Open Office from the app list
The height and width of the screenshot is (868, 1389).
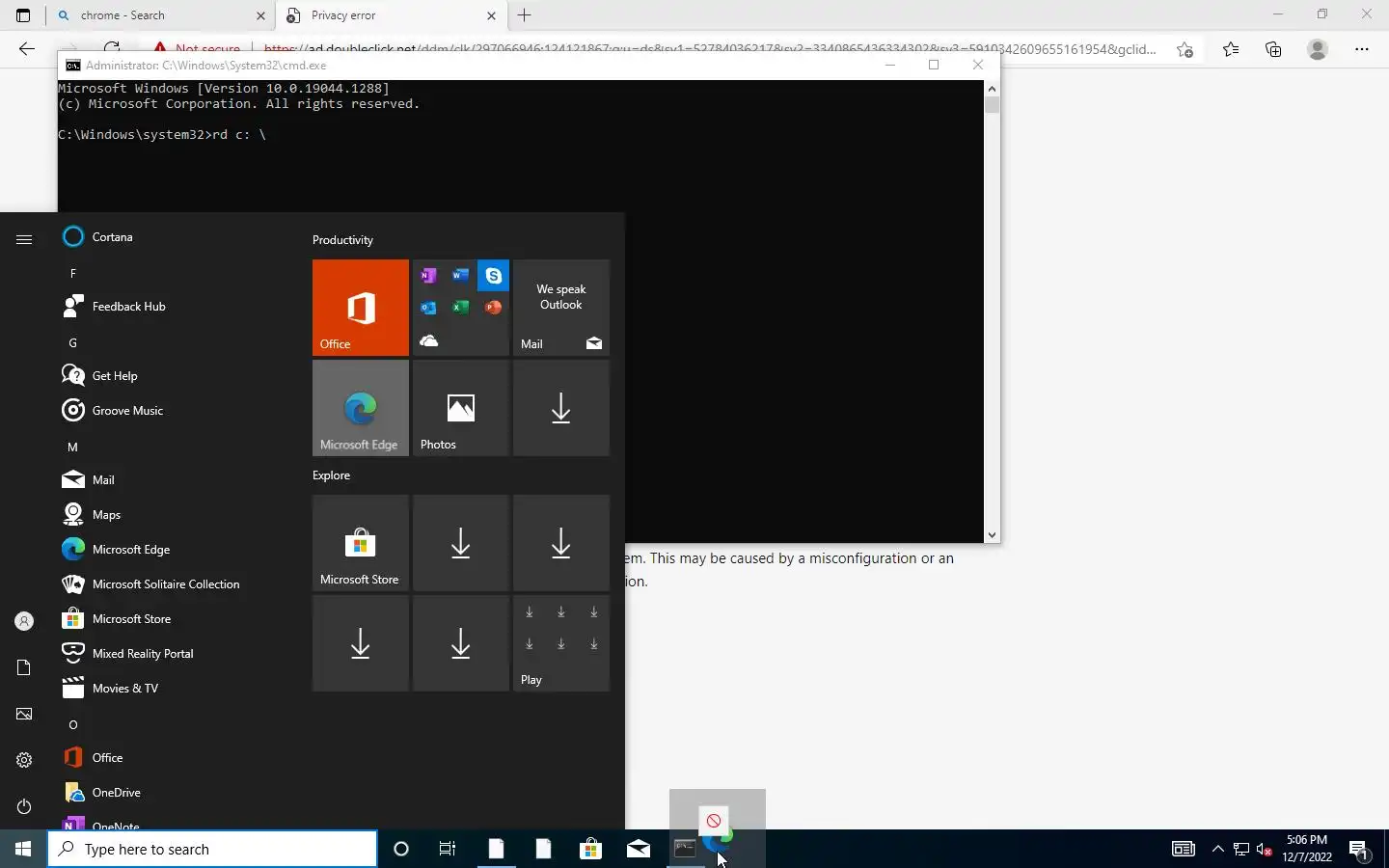172,758
